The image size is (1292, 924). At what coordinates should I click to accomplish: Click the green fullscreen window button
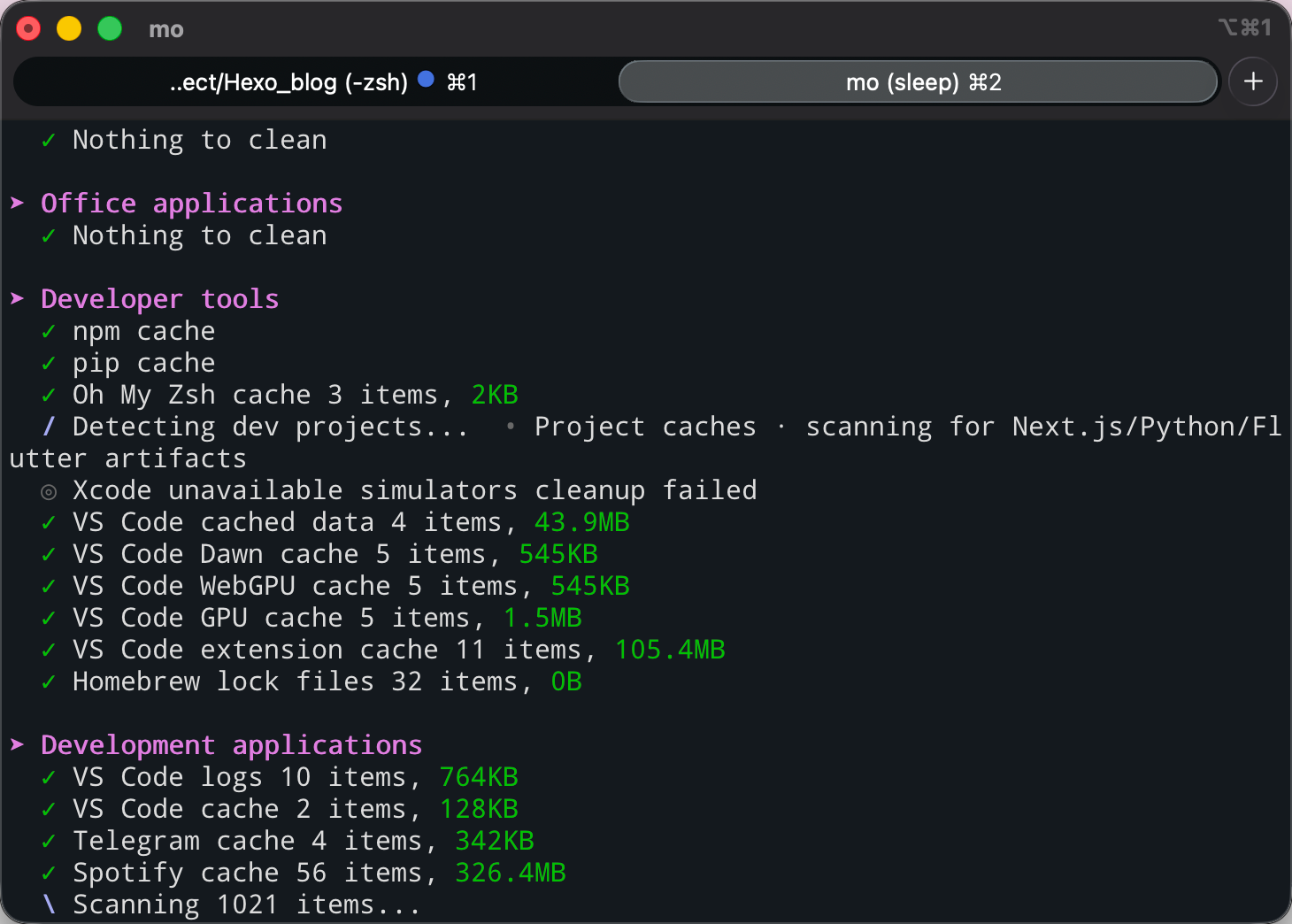tap(110, 29)
